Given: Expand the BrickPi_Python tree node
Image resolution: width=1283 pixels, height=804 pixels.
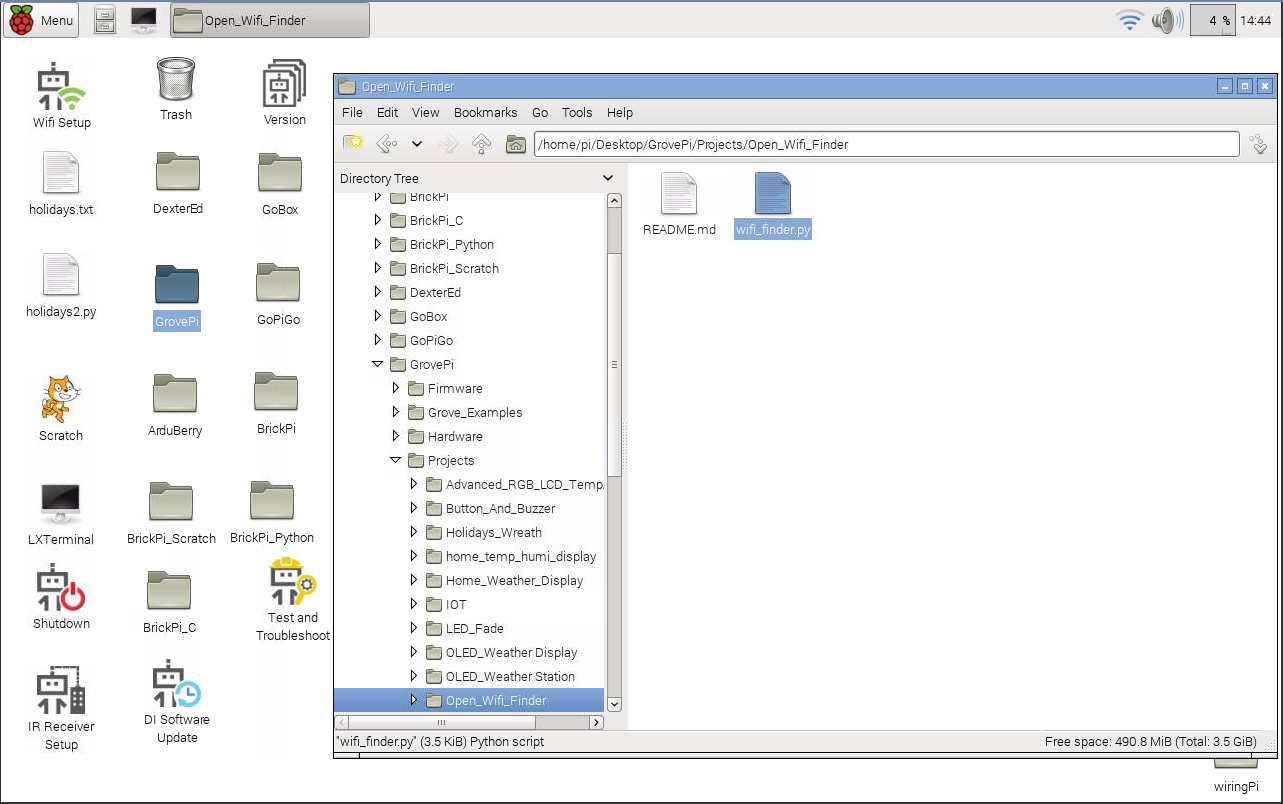Looking at the screenshot, I should (377, 244).
